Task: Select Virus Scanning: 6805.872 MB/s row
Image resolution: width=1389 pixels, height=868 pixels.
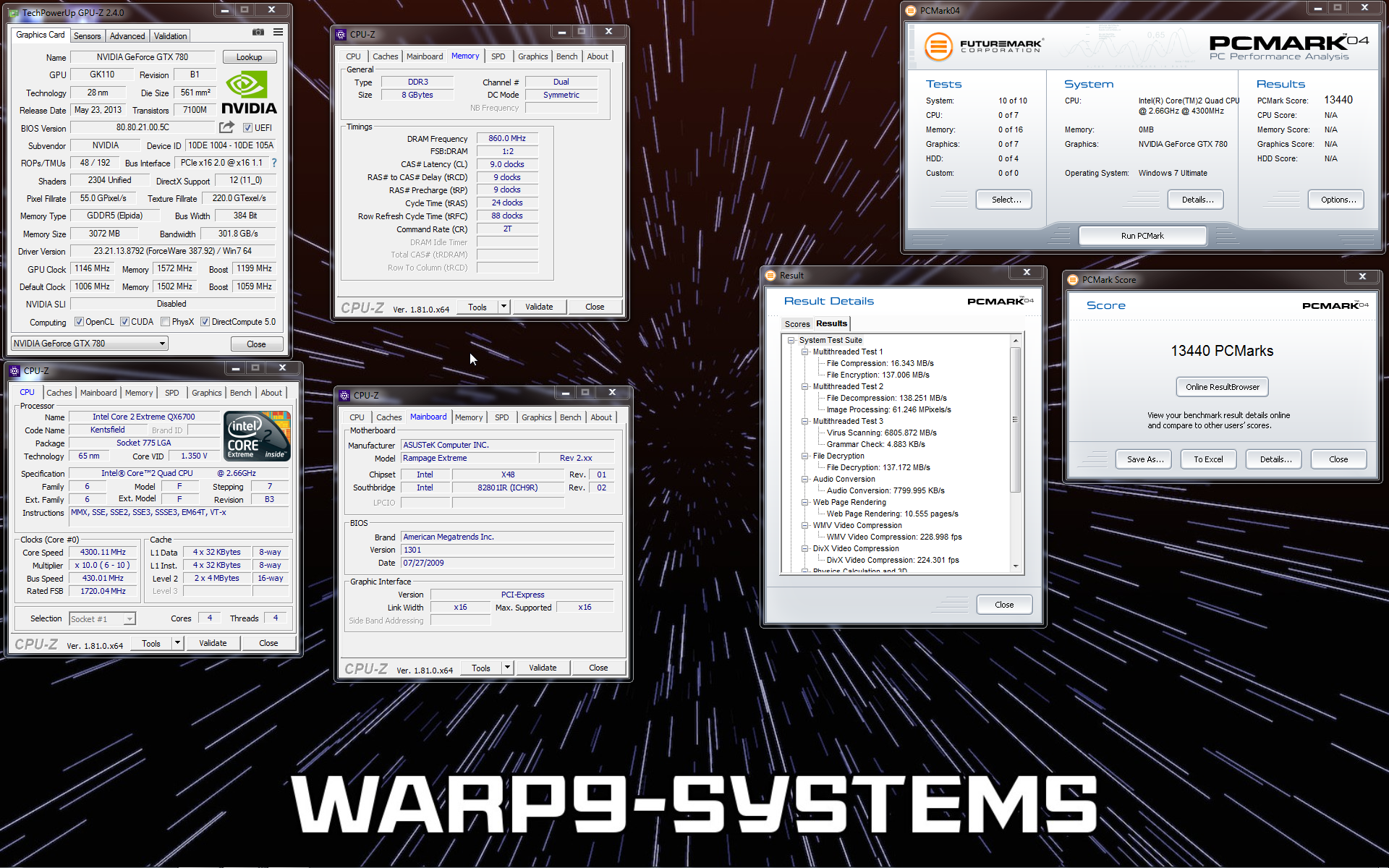Action: [881, 433]
